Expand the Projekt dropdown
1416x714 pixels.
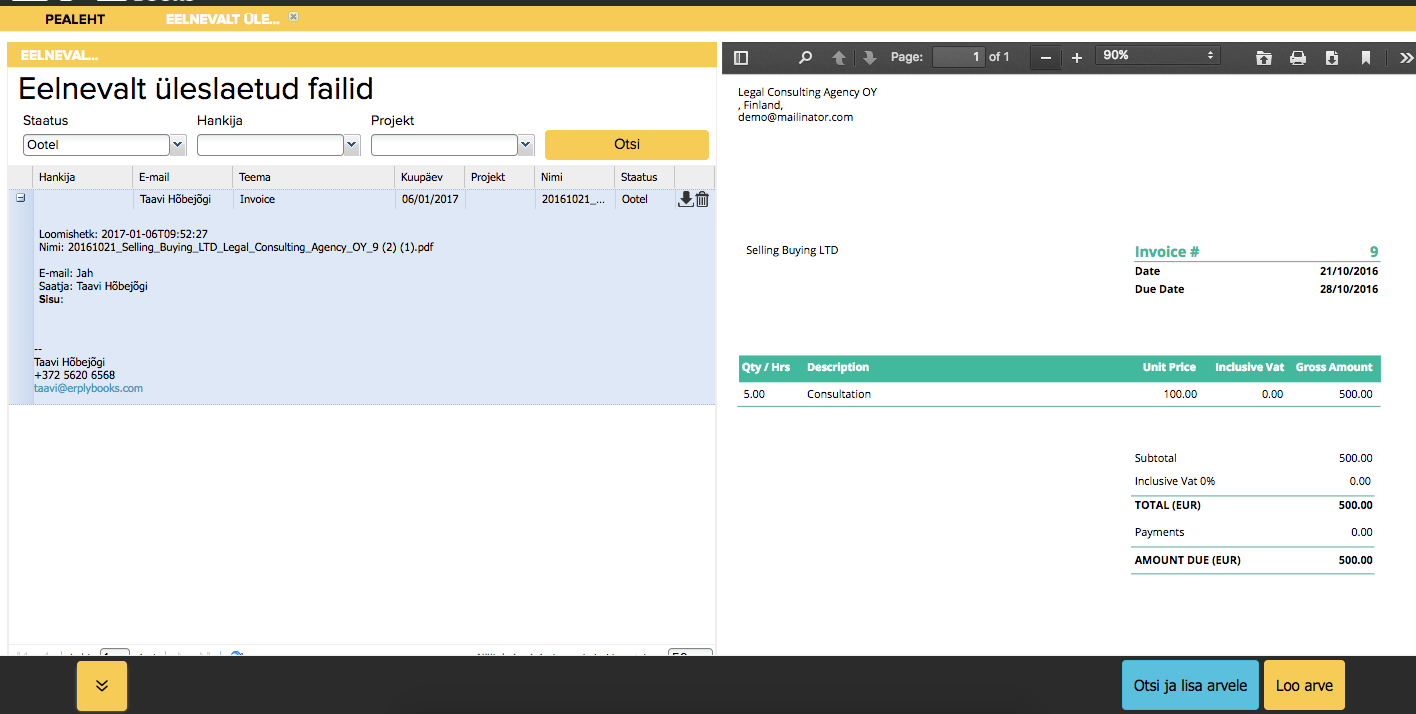pos(526,145)
